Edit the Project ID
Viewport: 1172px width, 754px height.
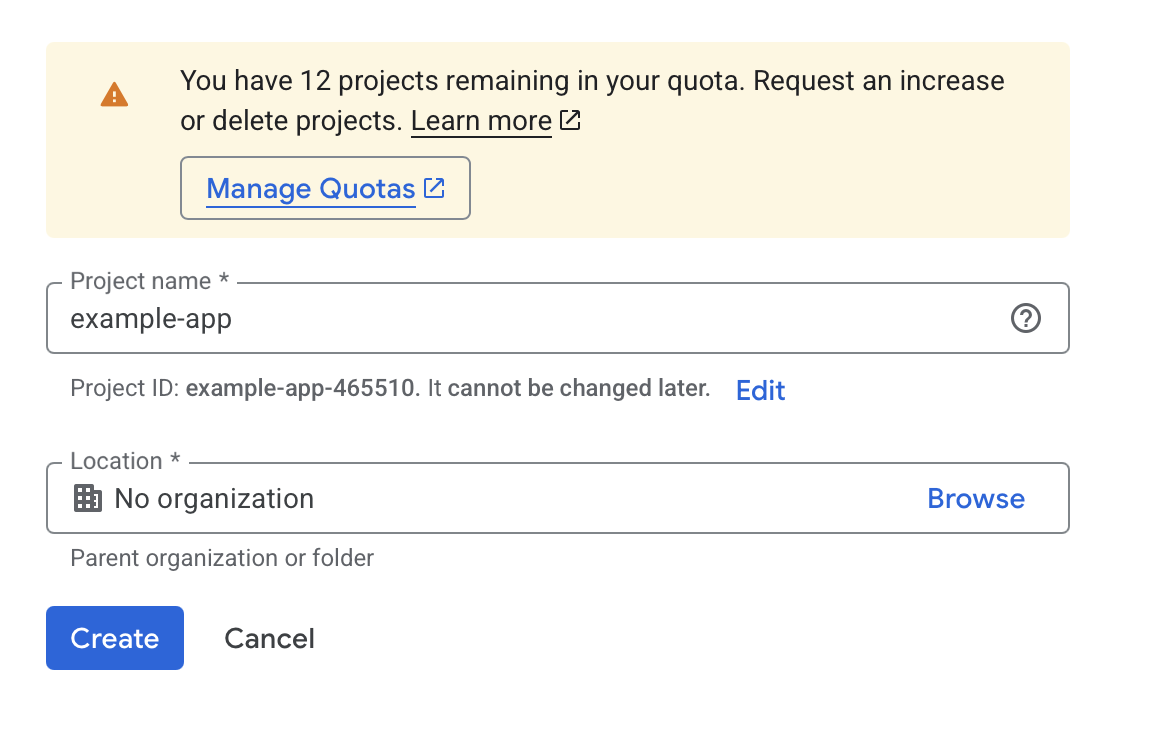(x=760, y=390)
